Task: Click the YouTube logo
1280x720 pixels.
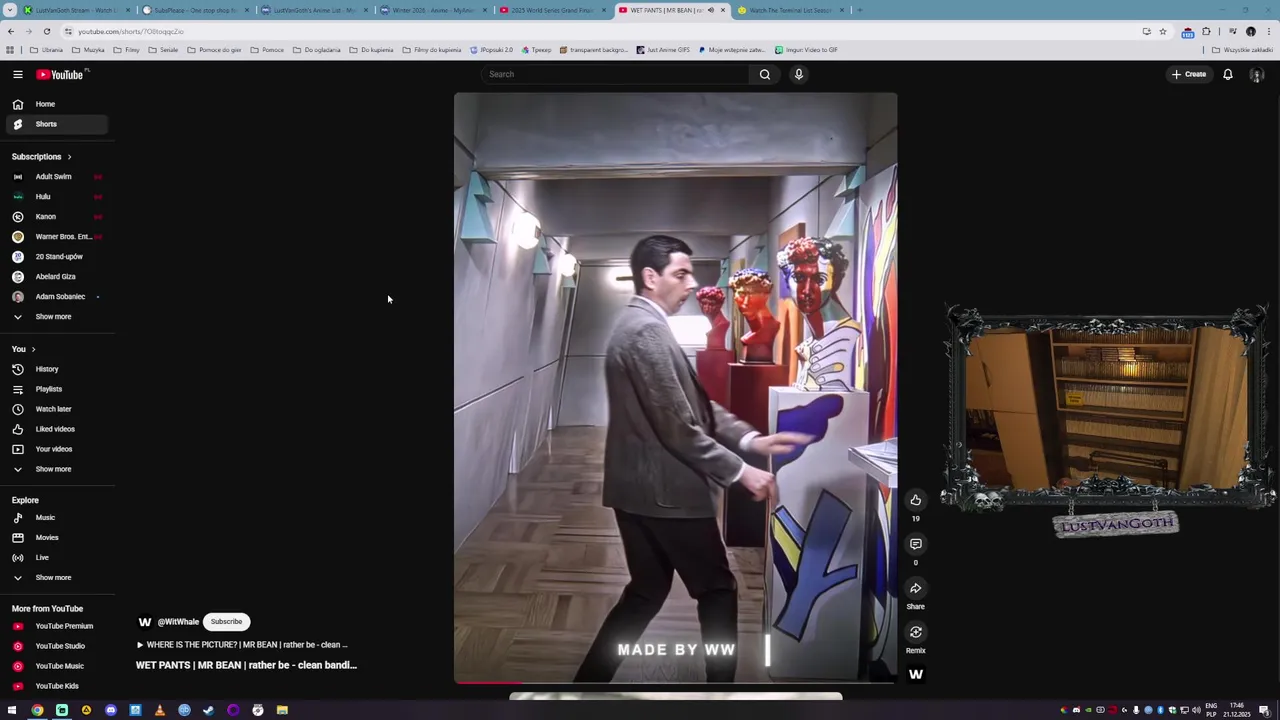Action: [60, 75]
